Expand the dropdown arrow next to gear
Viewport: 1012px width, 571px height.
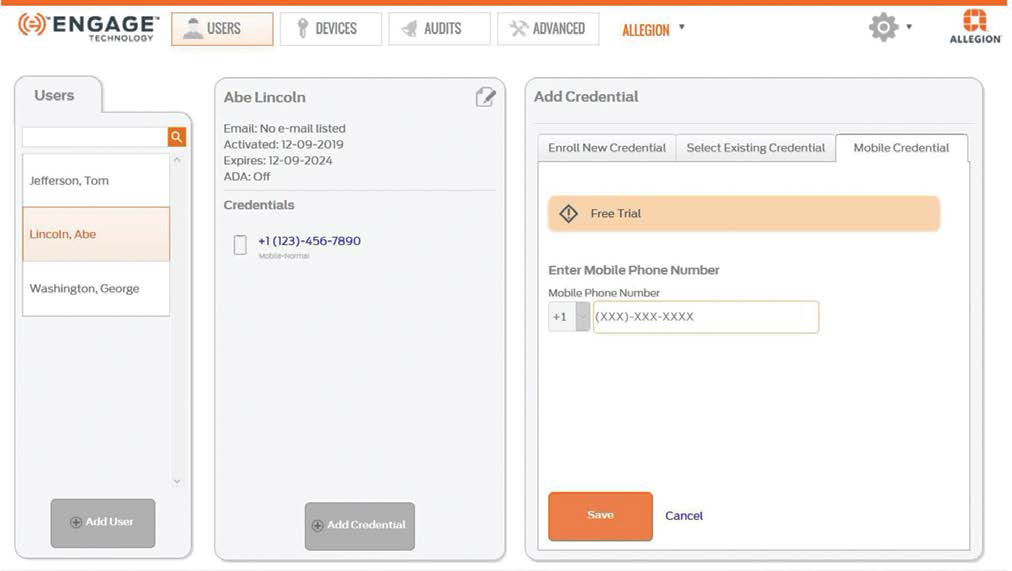coord(908,27)
